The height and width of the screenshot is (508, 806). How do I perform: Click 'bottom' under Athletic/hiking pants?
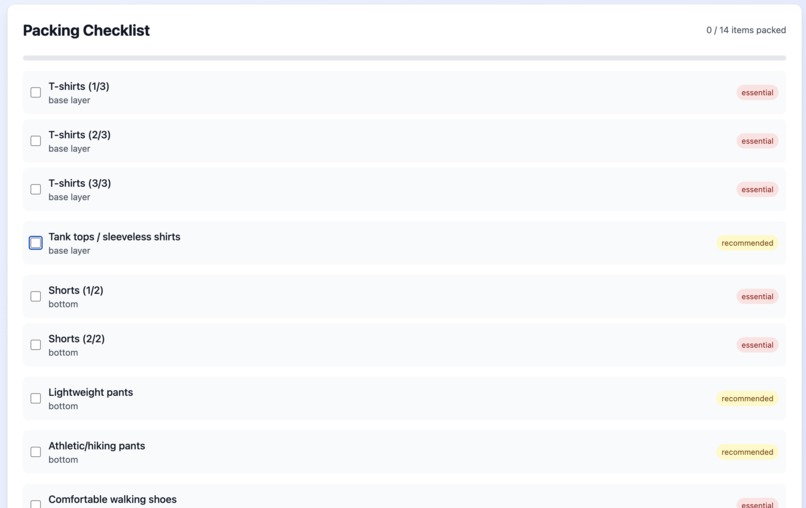(63, 459)
